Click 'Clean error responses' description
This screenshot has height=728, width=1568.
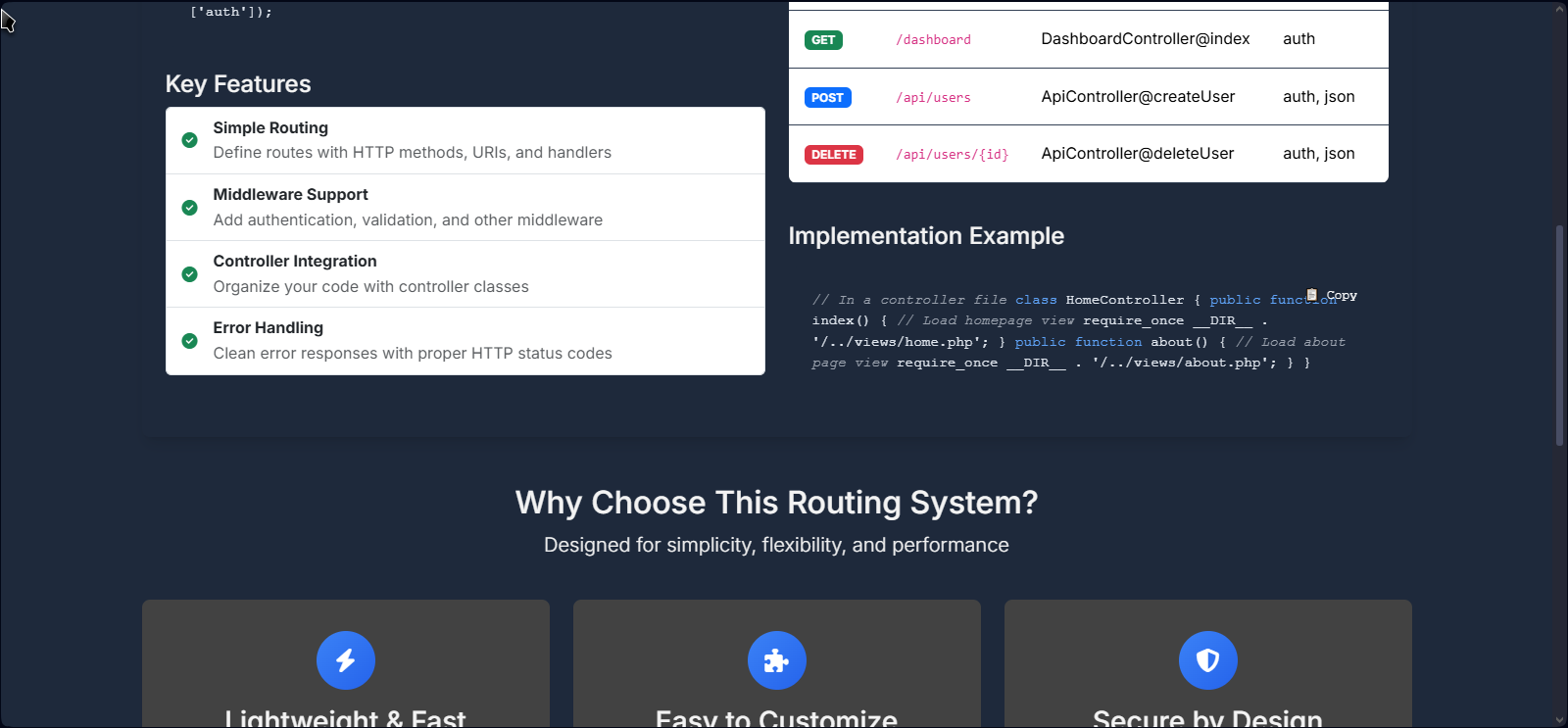pos(413,353)
